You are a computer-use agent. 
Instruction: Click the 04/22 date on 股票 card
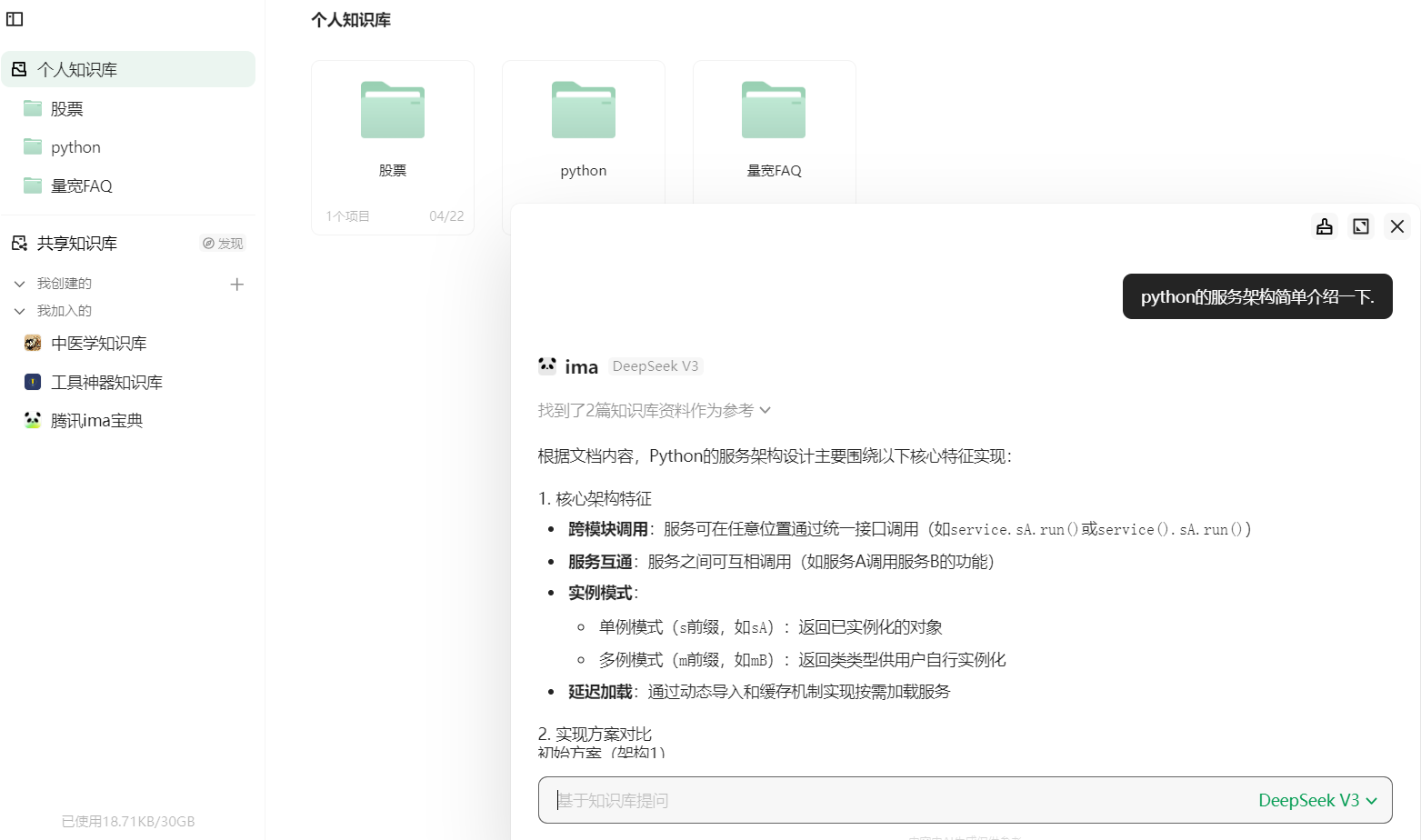(446, 216)
